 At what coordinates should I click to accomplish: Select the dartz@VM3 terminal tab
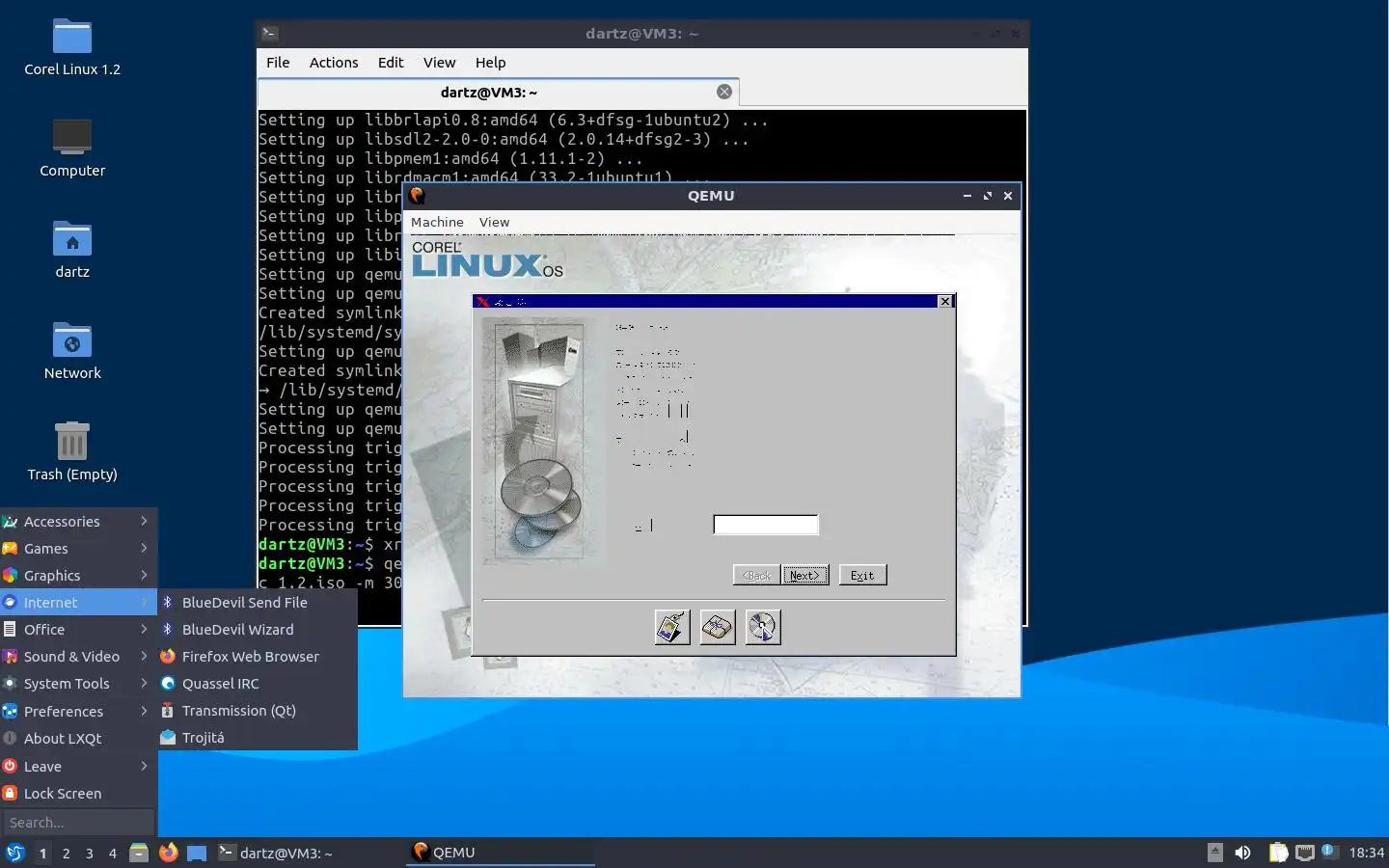click(499, 92)
